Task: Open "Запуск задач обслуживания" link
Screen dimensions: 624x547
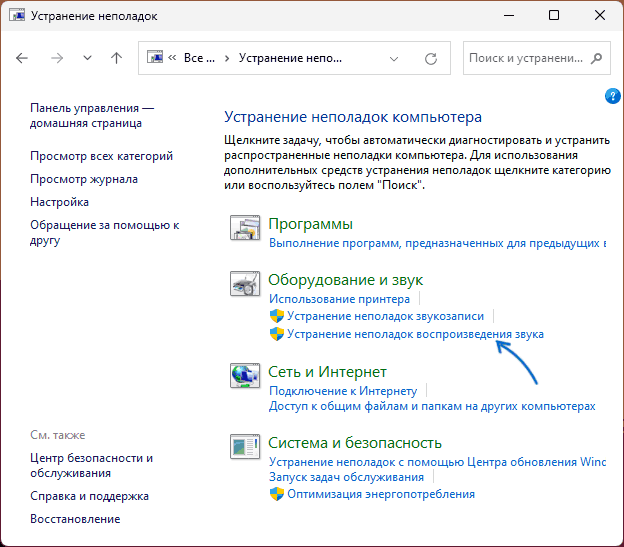Action: pos(346,477)
